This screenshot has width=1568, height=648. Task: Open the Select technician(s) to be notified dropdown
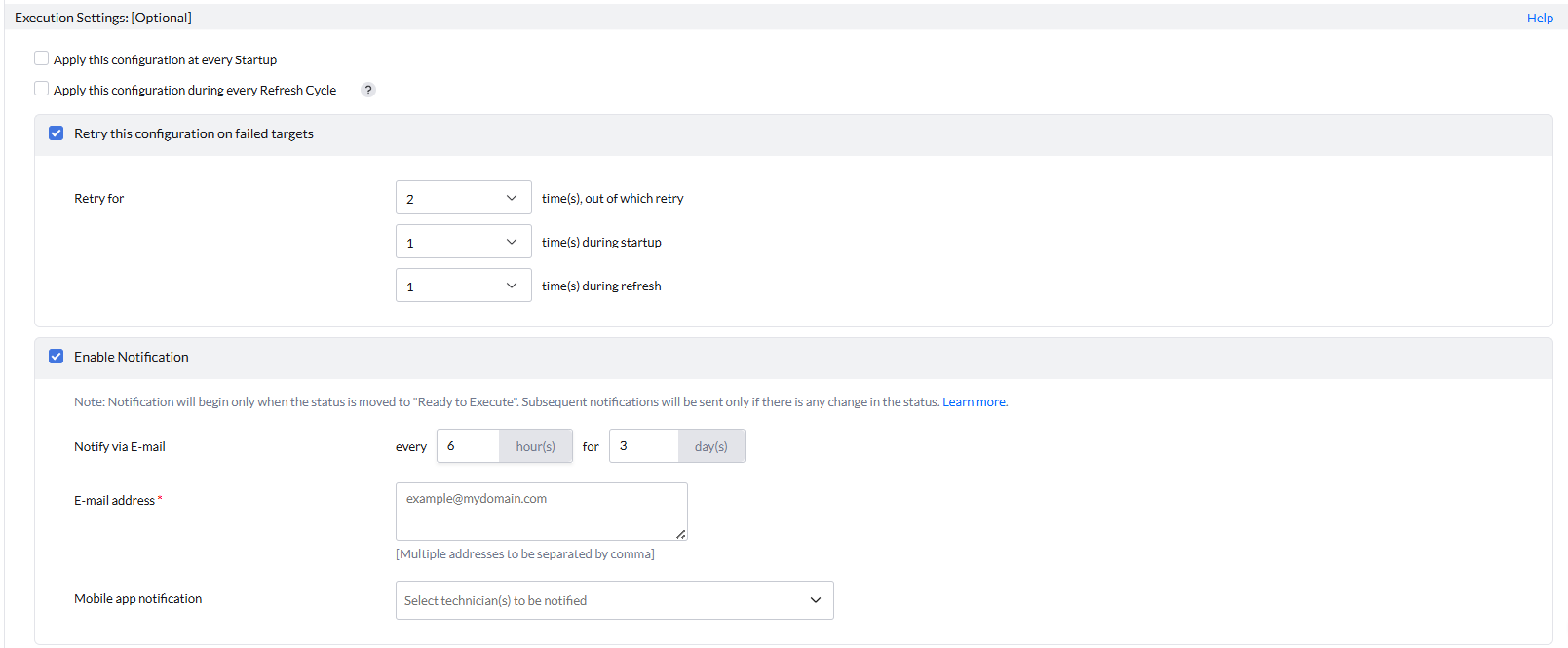click(614, 600)
